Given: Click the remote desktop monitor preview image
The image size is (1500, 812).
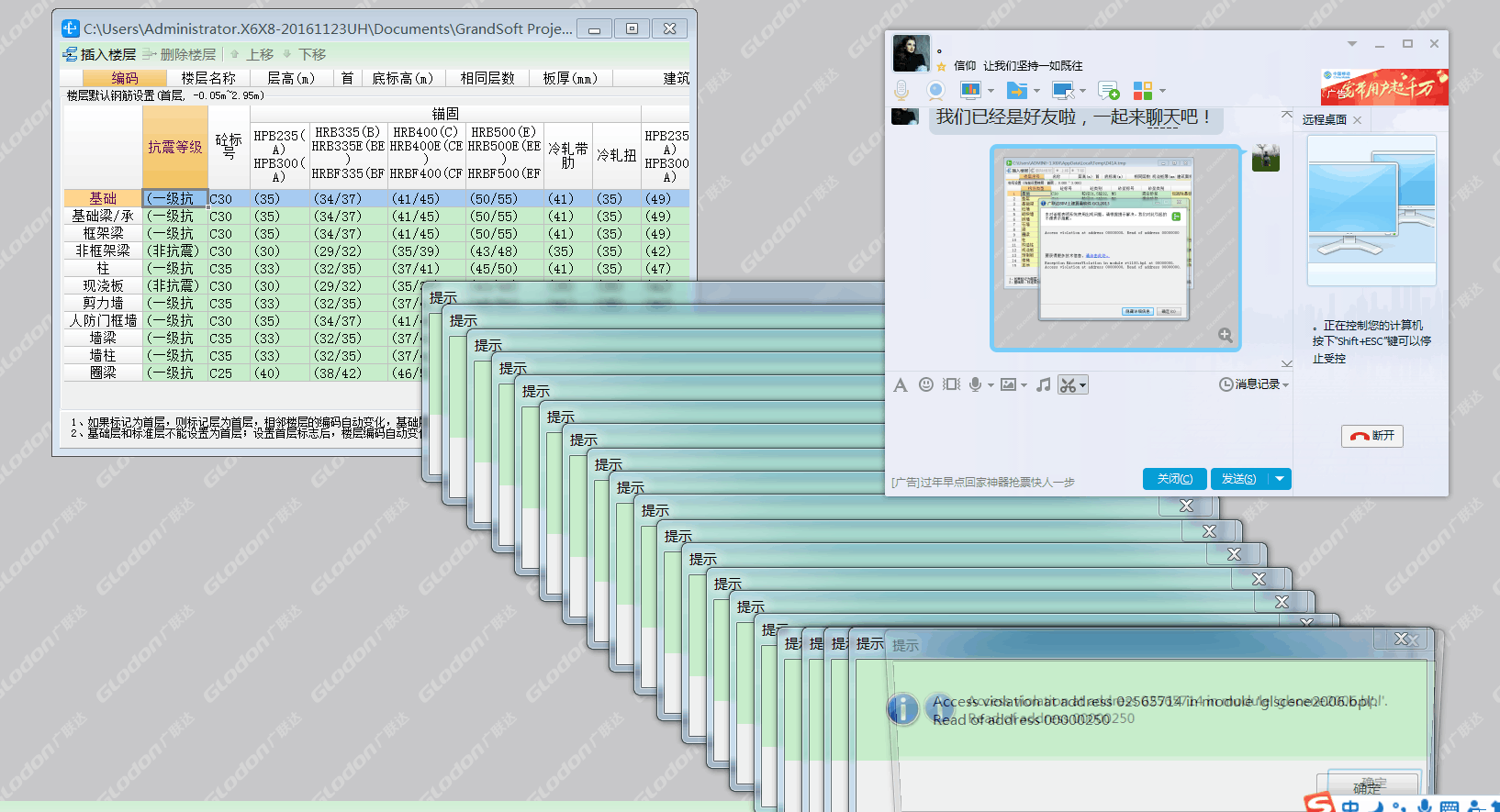Looking at the screenshot, I should click(1371, 209).
